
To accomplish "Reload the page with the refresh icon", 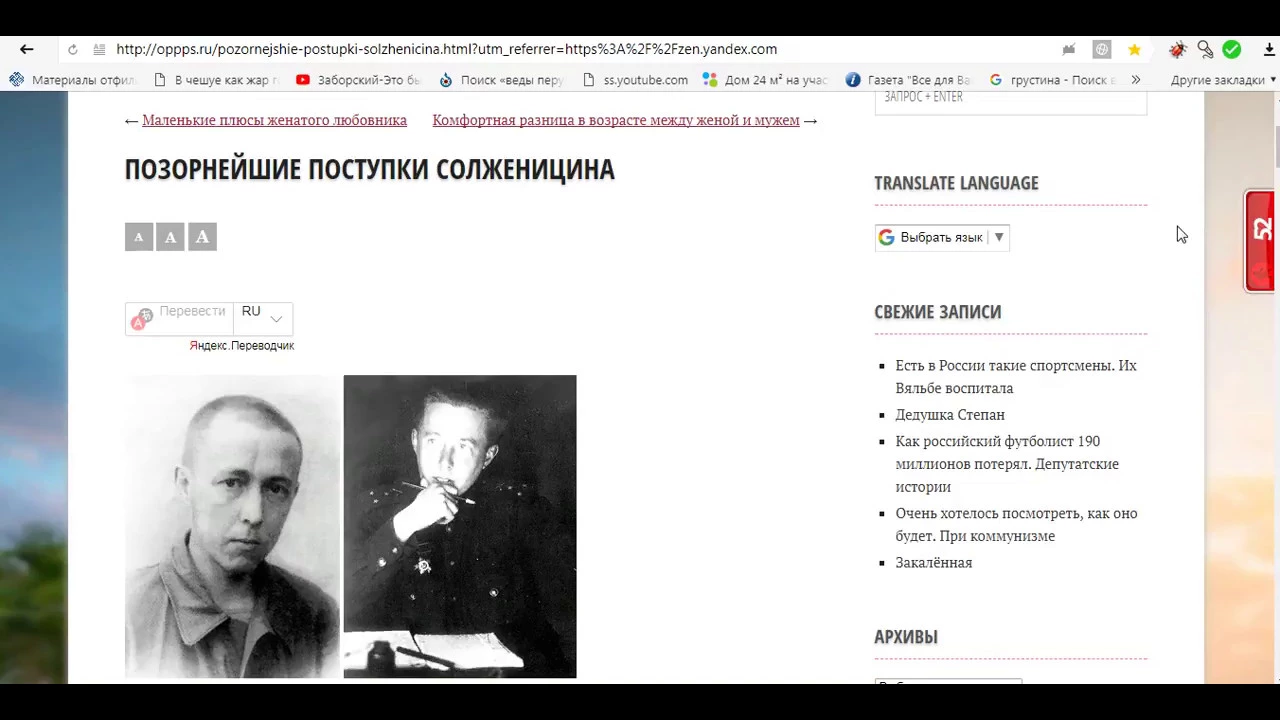I will (x=73, y=49).
